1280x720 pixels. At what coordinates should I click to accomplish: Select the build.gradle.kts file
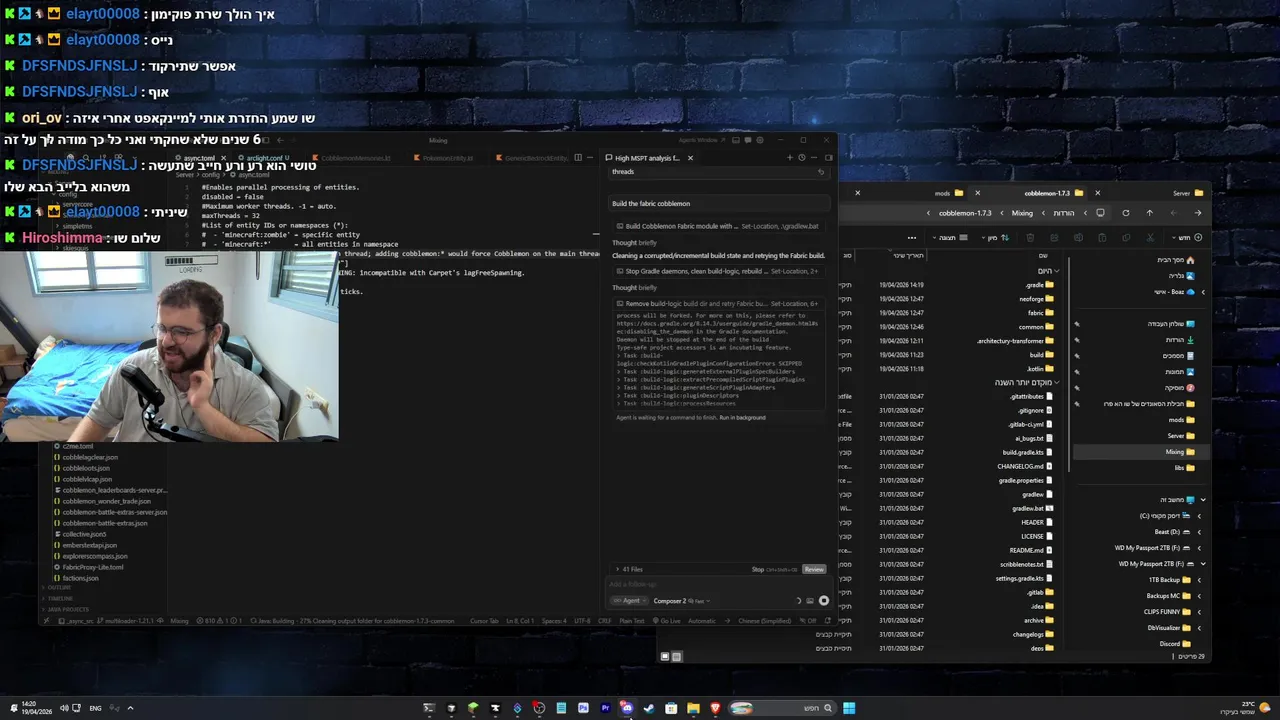[1028, 452]
